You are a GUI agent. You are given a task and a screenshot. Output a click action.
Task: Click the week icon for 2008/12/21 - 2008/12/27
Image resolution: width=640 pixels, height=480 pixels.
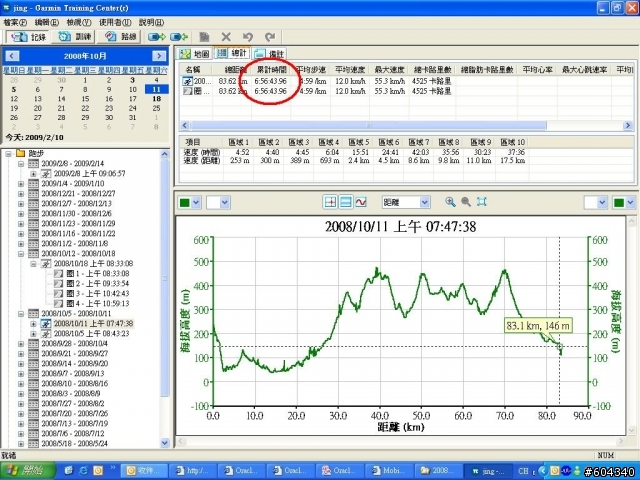33,193
